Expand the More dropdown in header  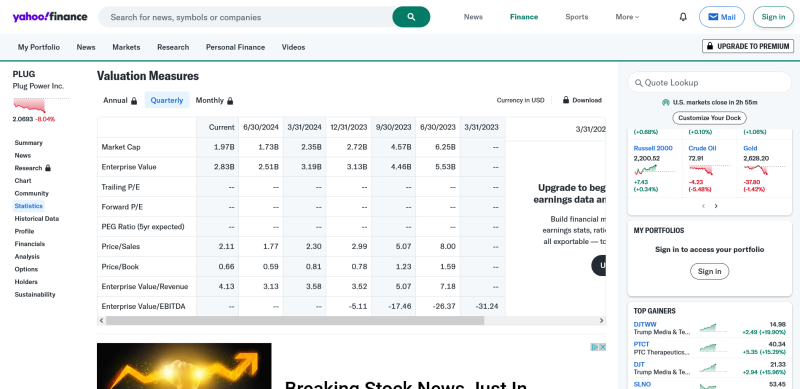pyautogui.click(x=627, y=17)
